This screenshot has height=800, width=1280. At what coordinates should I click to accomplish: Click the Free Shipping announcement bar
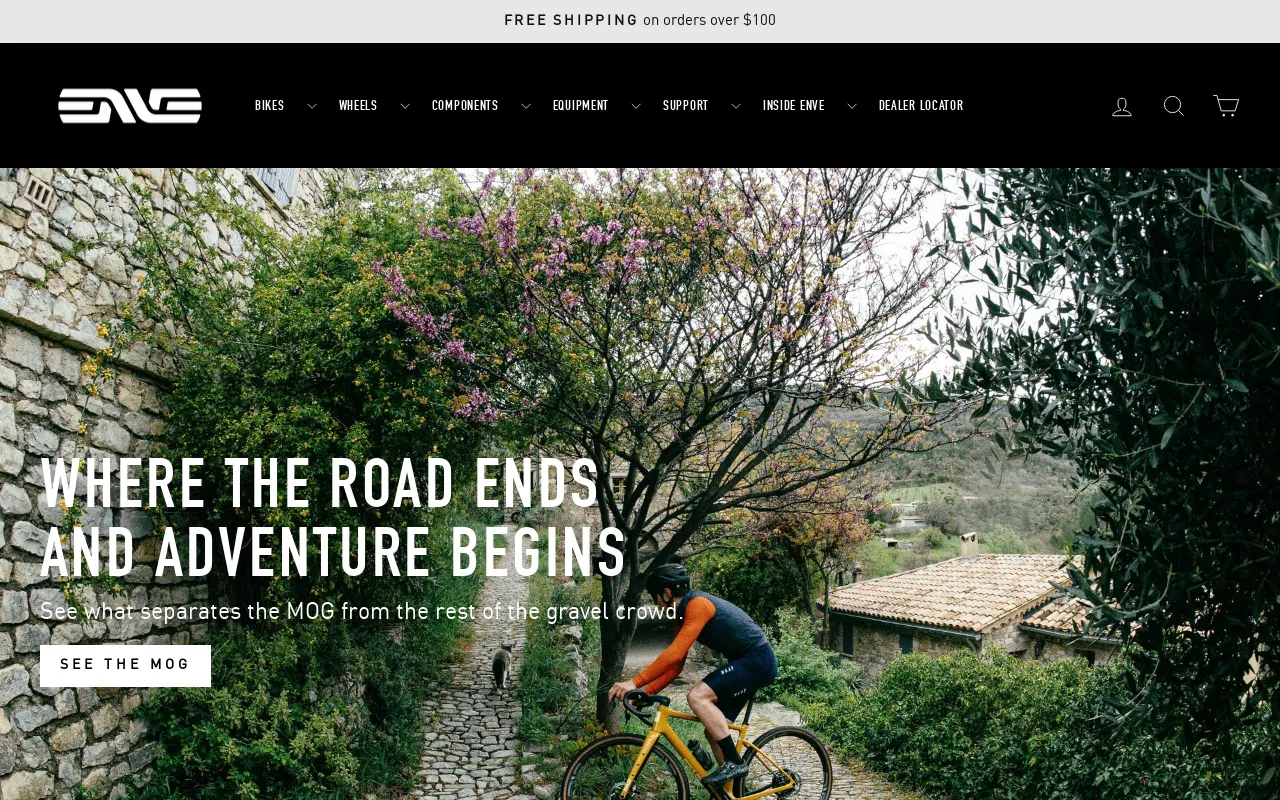[x=640, y=20]
